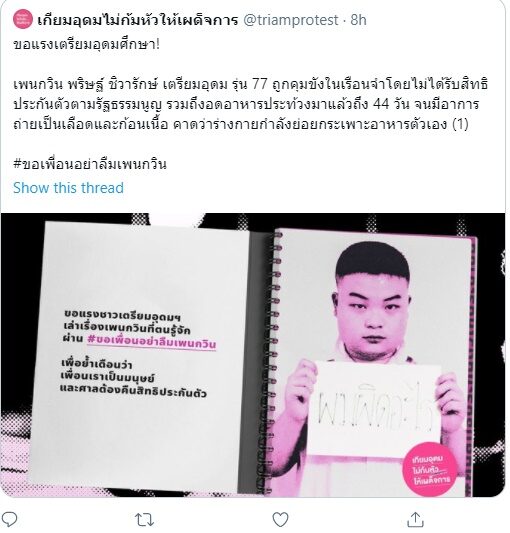
Task: Click the display name เกียมอุดมไม่ก้มหัวให้เผด็จการ
Action: 137,20
